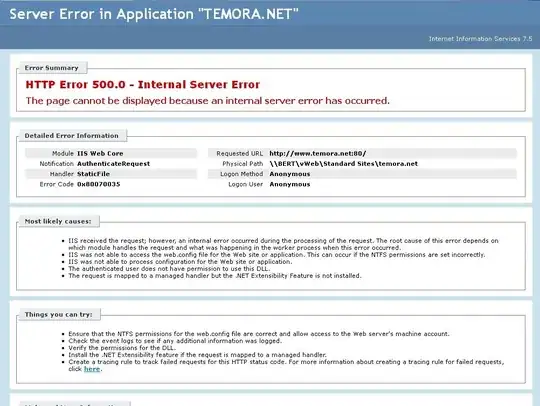This screenshot has width=540, height=406.
Task: Click the 'Requested URL' field label
Action: click(x=239, y=154)
